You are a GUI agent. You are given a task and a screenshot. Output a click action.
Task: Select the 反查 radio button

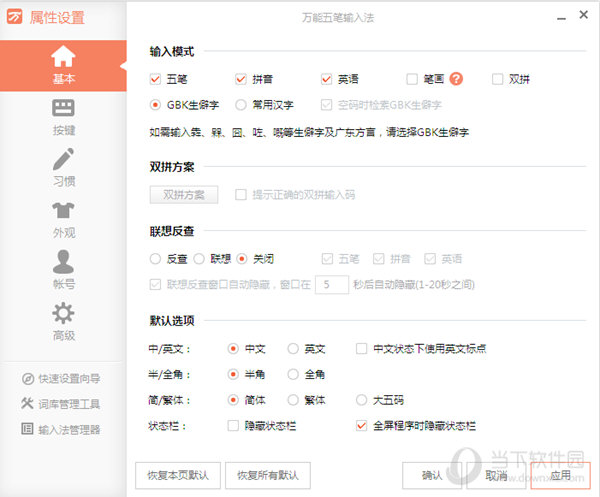click(155, 259)
